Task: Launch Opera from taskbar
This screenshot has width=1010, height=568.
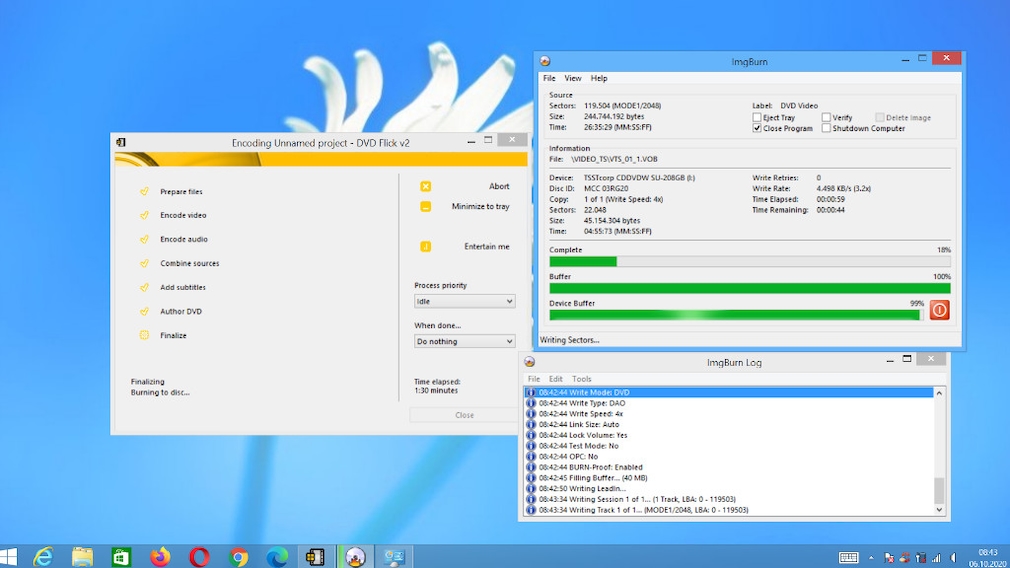Action: click(x=199, y=557)
